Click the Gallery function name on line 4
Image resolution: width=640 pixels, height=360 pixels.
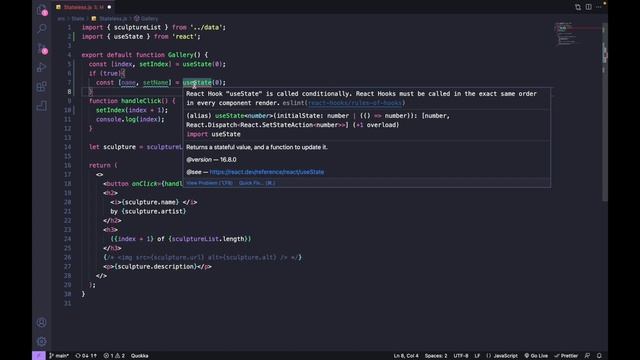coord(180,55)
